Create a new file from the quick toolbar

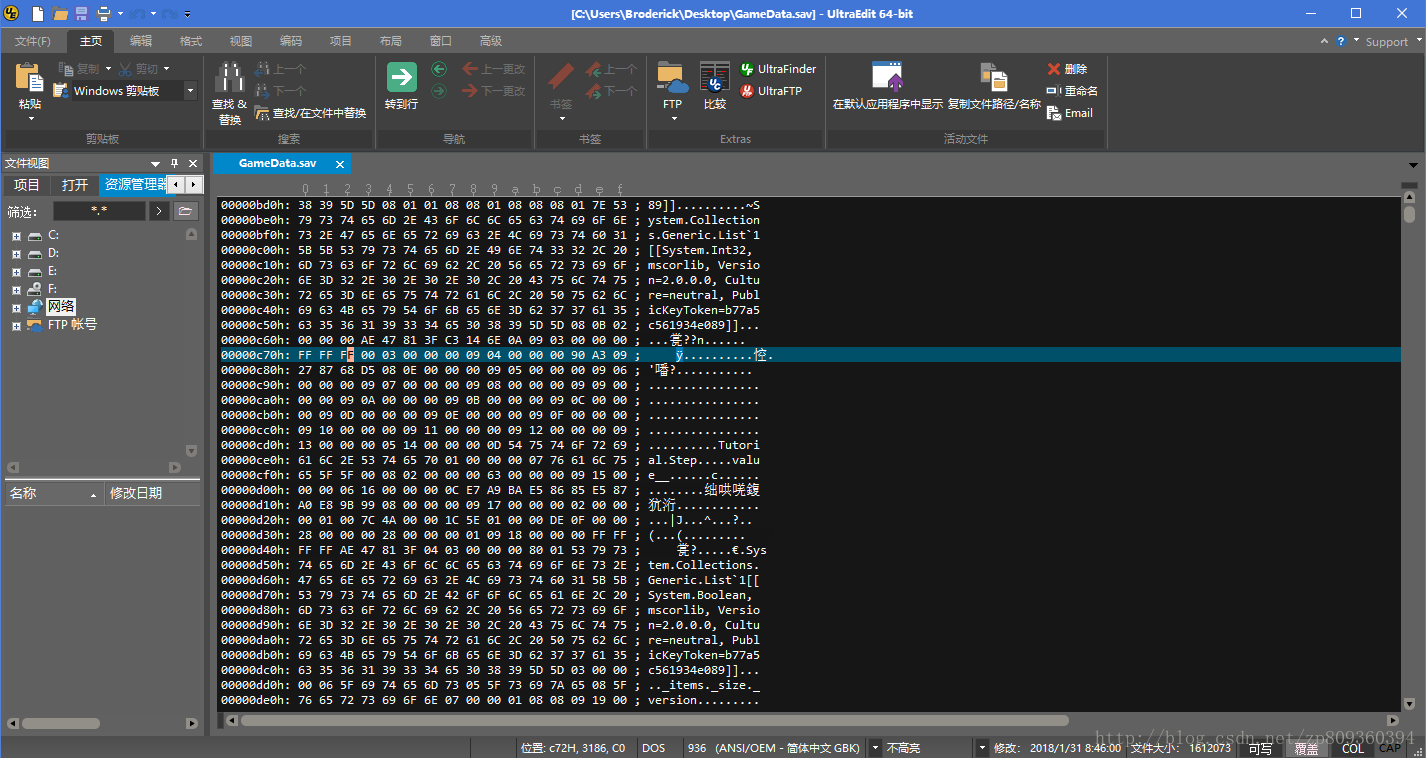point(38,14)
